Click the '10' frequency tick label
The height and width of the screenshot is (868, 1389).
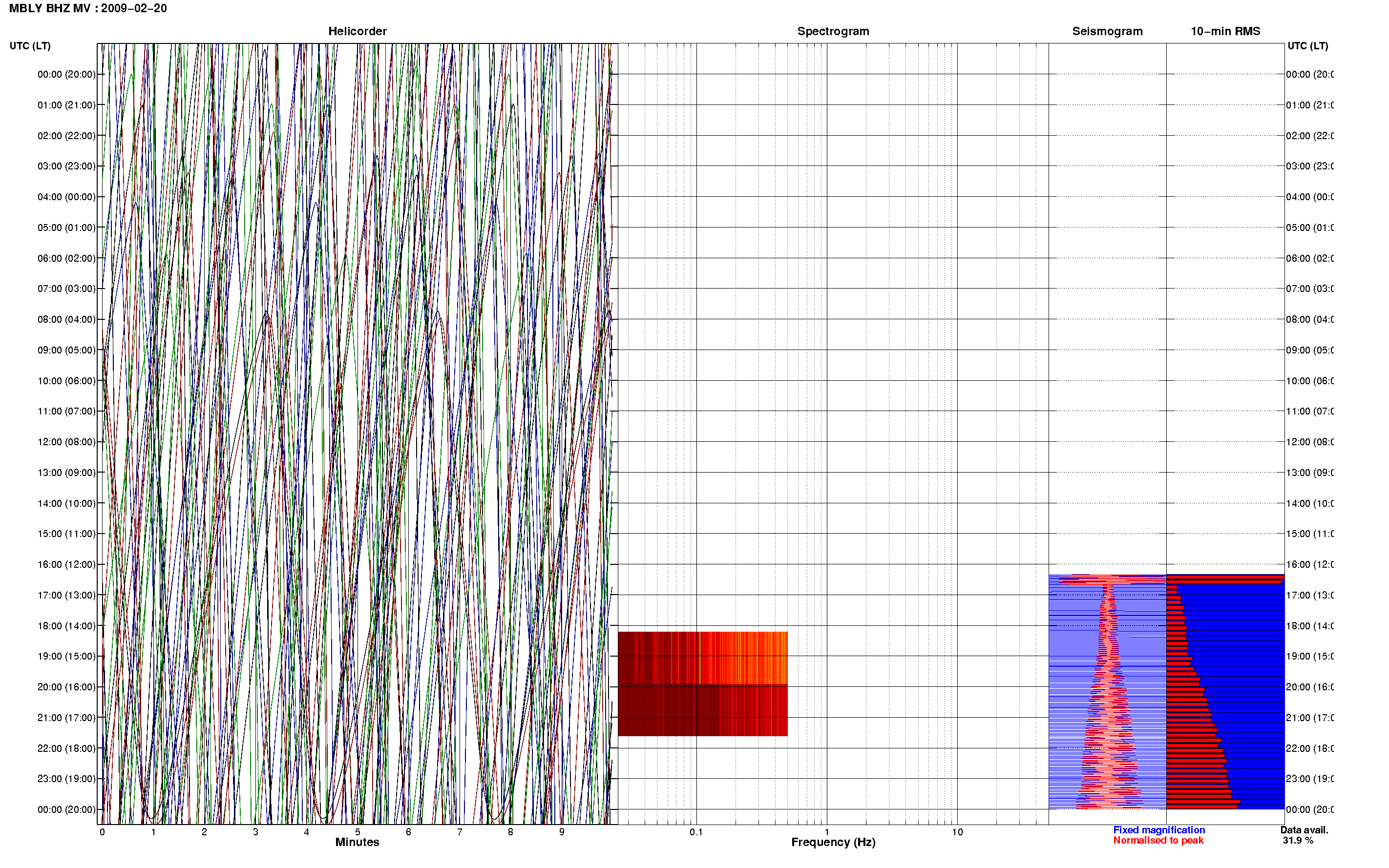click(x=957, y=832)
